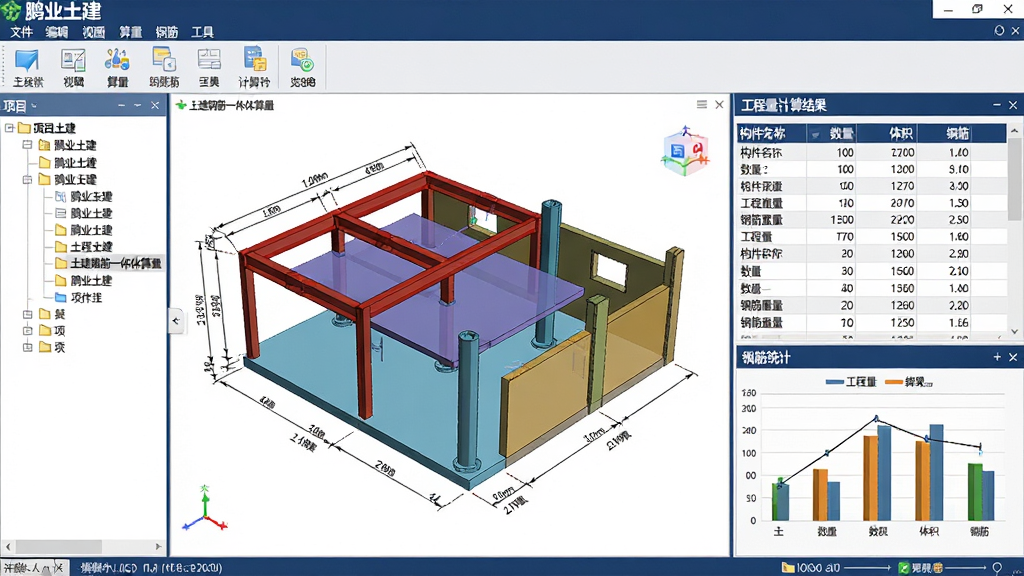Click the gray layout-grid toolbar icon

click(x=209, y=59)
